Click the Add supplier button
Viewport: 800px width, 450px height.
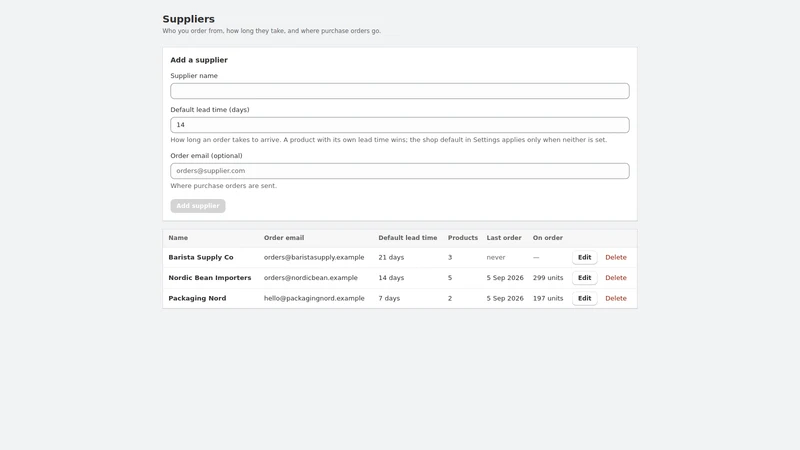[197, 206]
